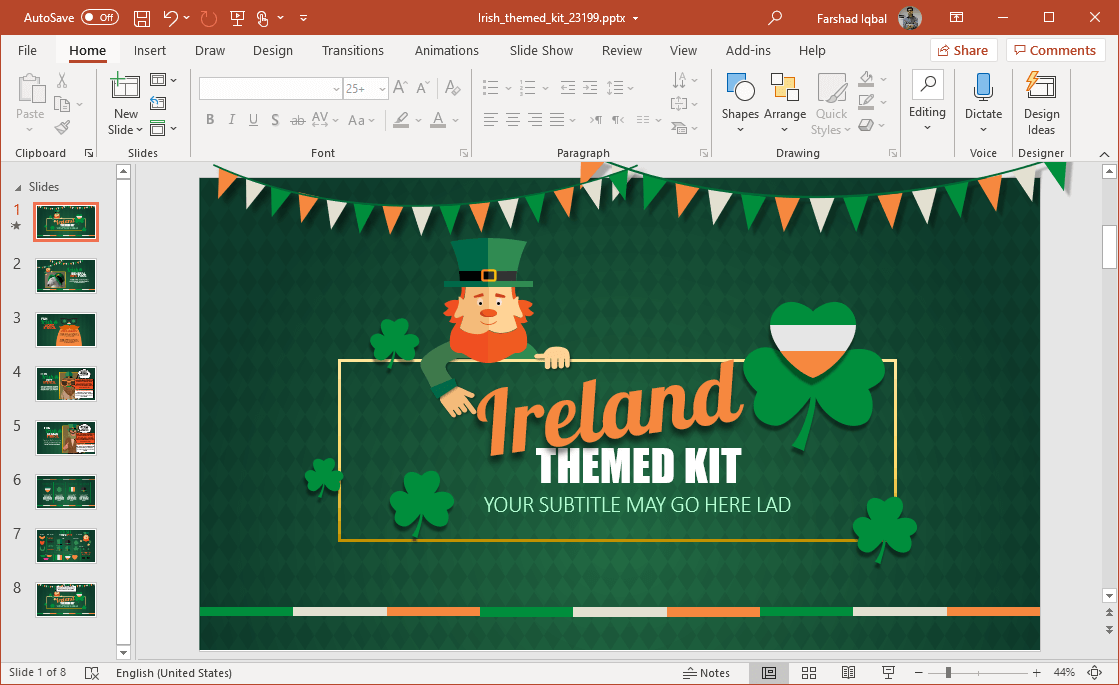Toggle Normal view button in status bar

[769, 673]
